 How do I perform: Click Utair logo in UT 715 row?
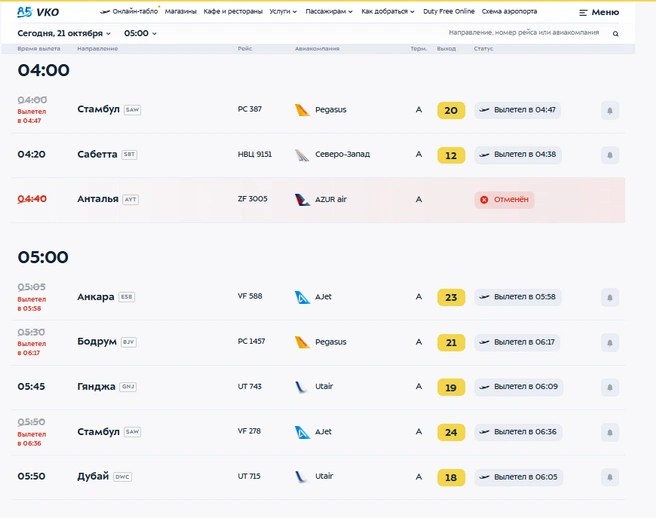coord(301,477)
